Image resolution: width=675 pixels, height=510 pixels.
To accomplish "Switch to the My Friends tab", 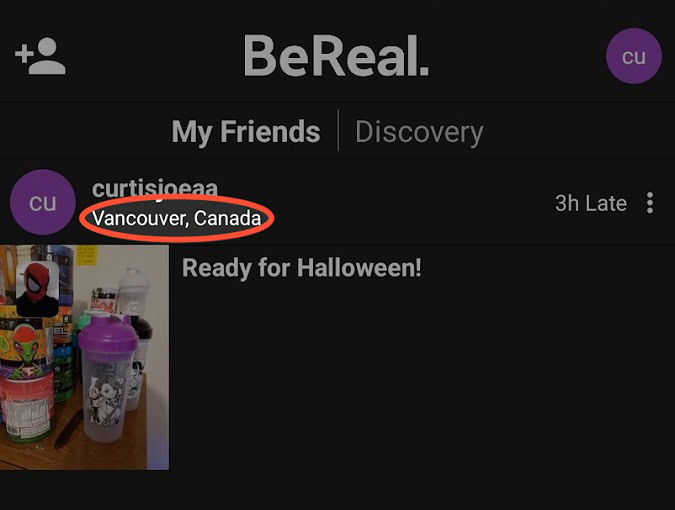I will (x=246, y=132).
